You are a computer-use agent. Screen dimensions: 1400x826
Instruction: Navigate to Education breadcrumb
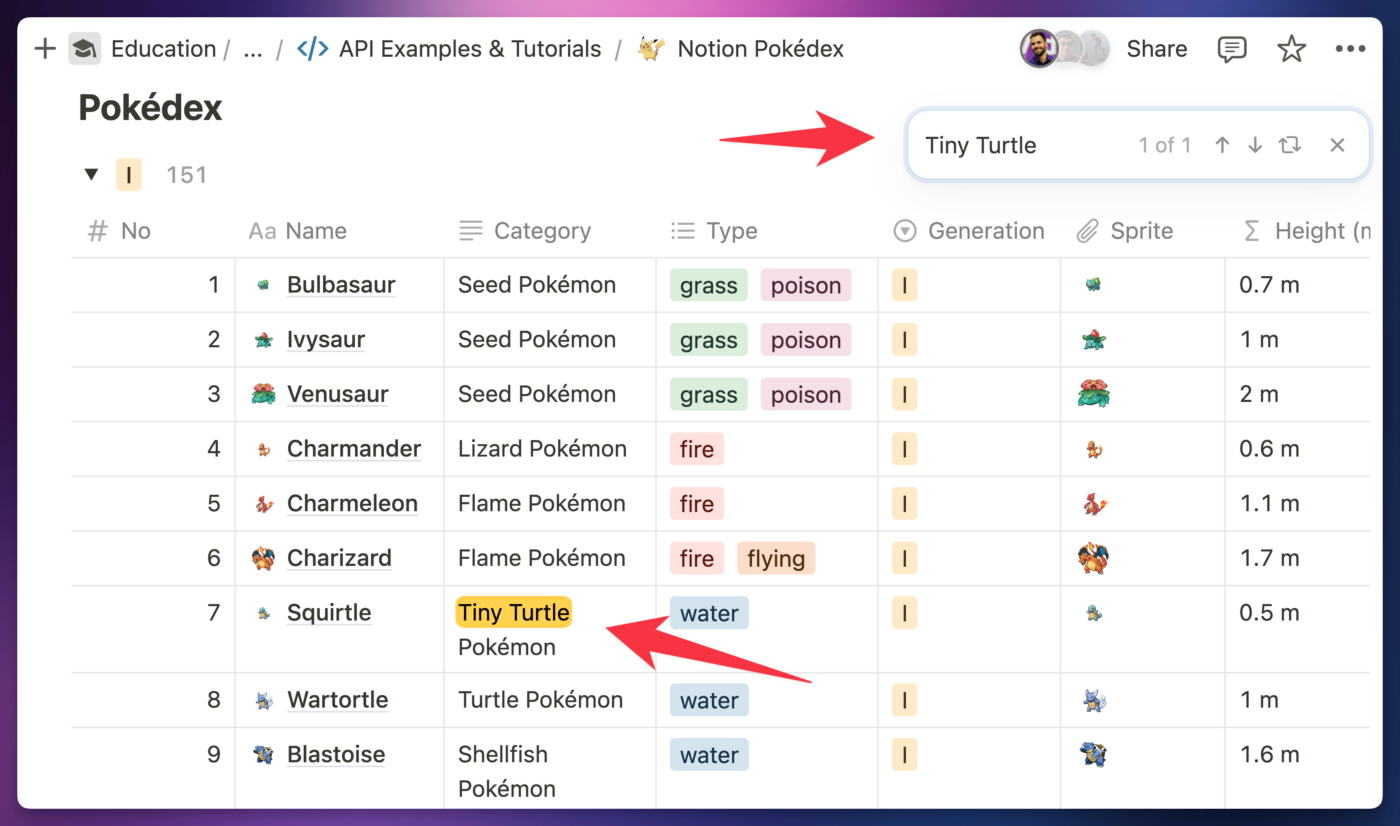163,49
